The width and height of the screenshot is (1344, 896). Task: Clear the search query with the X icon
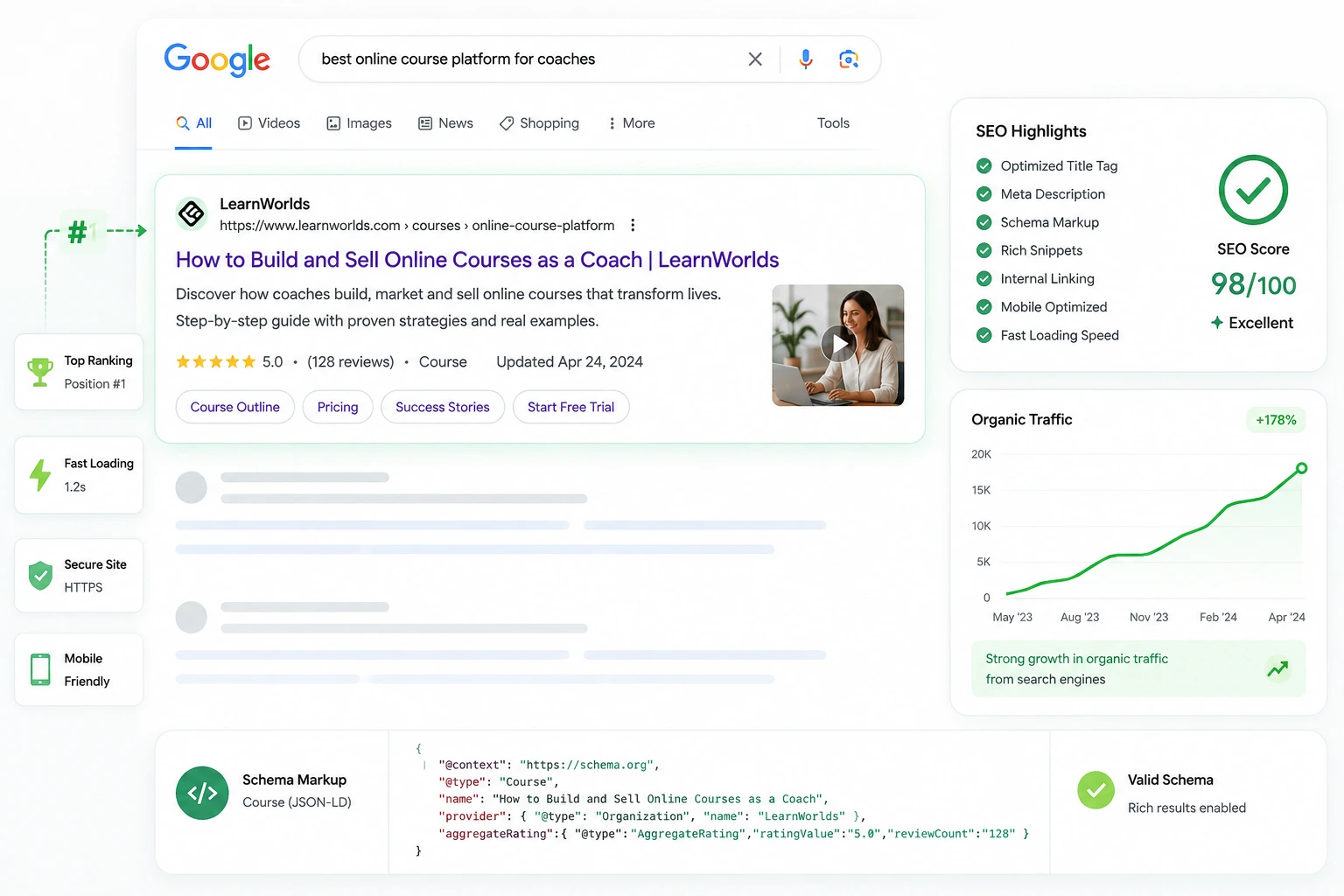tap(755, 59)
